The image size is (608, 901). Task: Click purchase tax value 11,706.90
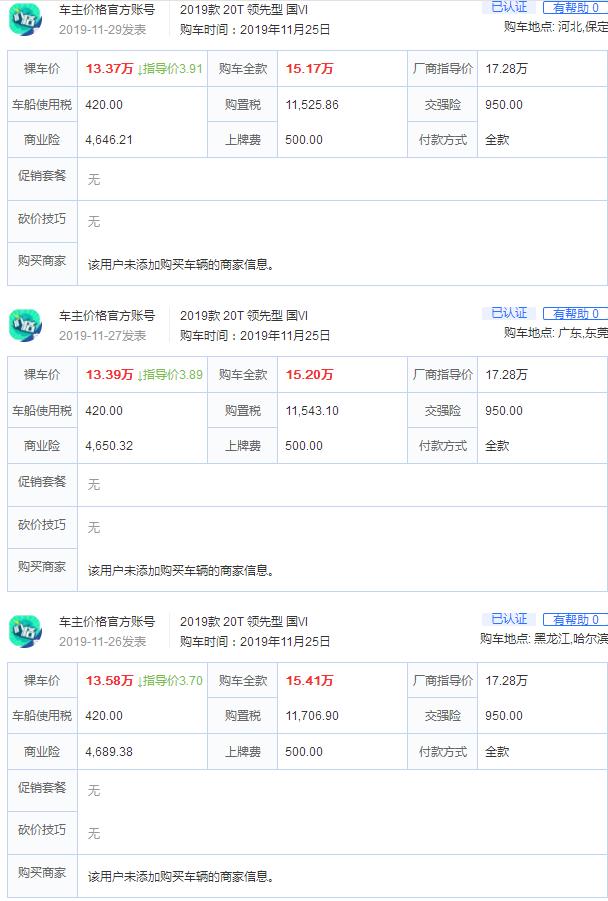[312, 716]
